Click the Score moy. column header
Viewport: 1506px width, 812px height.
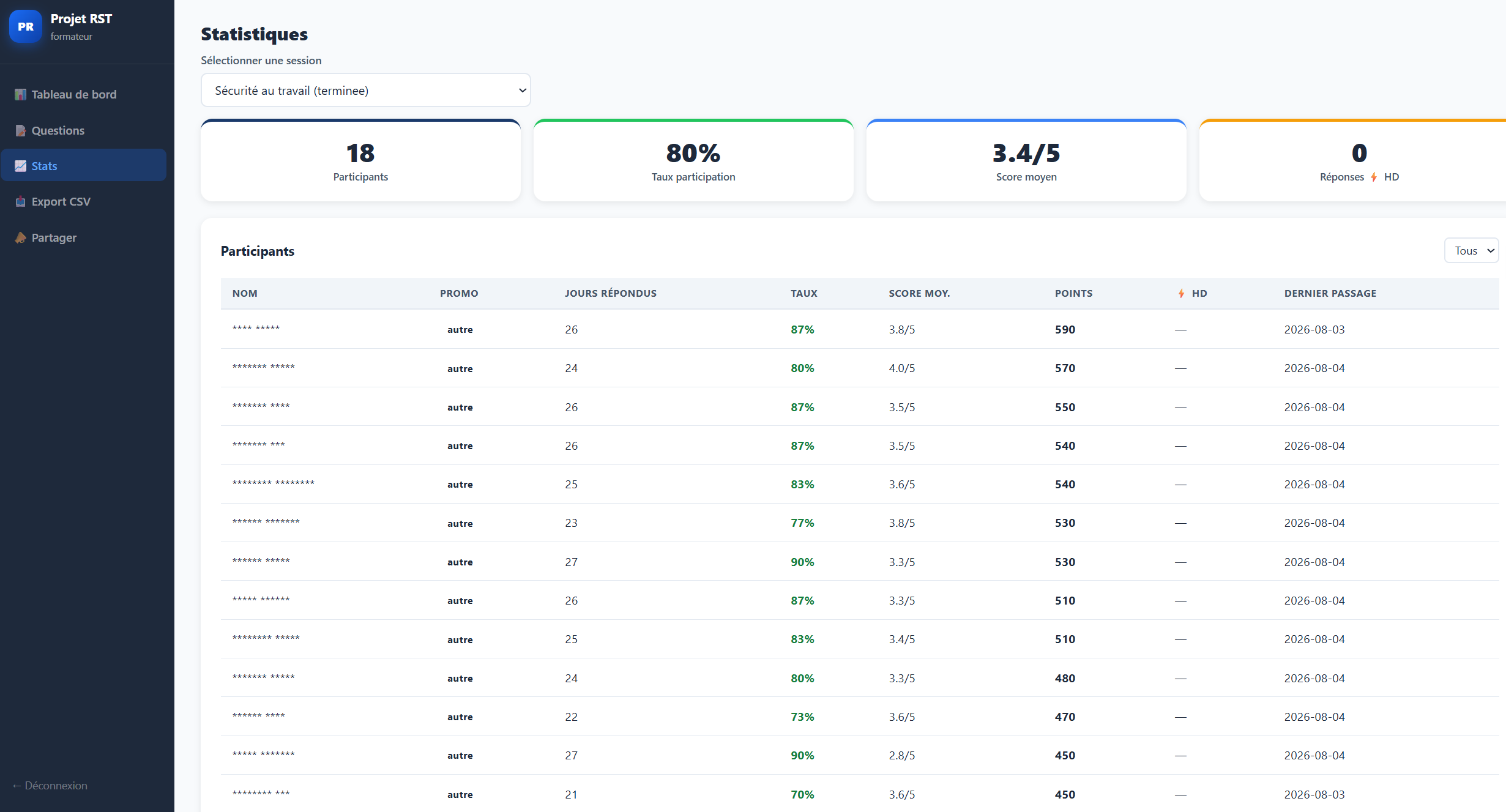click(x=919, y=294)
